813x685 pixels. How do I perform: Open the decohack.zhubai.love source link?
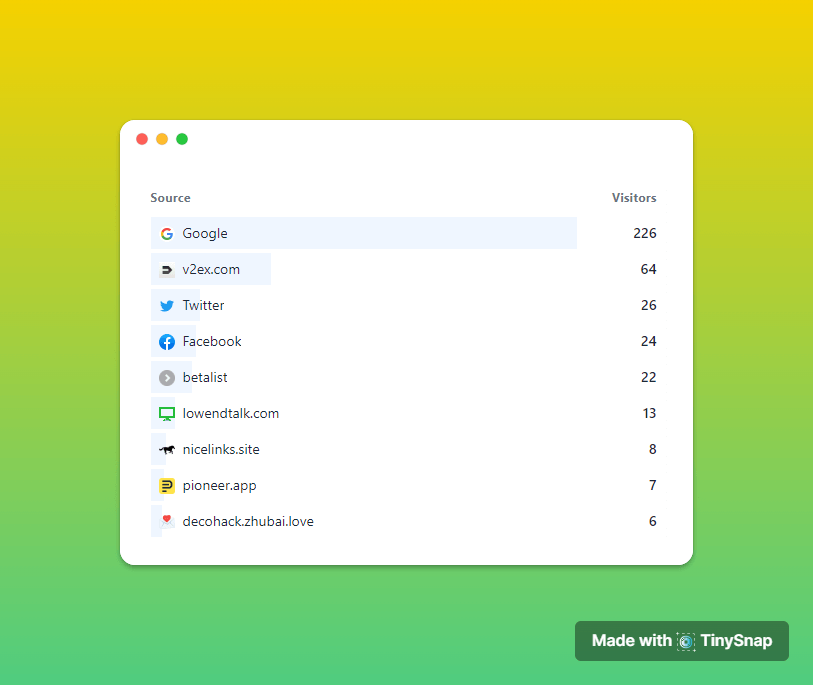click(248, 521)
